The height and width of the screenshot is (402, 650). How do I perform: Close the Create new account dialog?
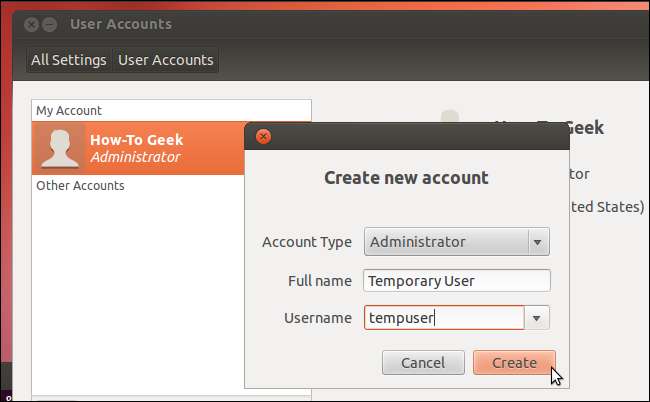263,137
